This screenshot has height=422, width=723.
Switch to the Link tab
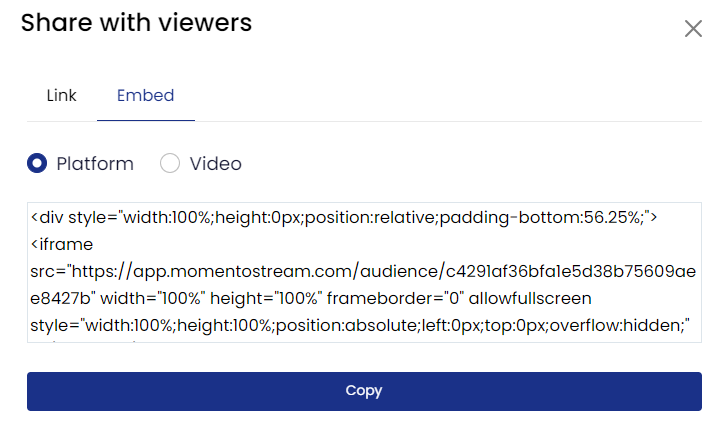pos(61,96)
